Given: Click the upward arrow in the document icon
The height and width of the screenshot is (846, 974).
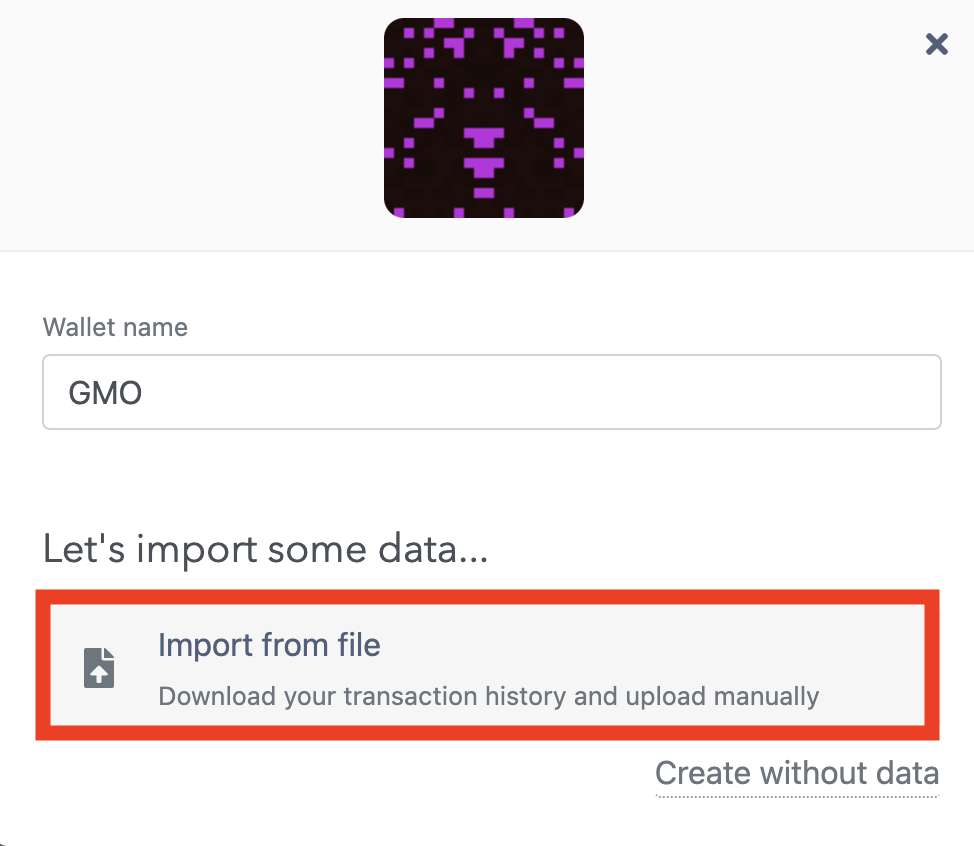Looking at the screenshot, I should click(99, 673).
